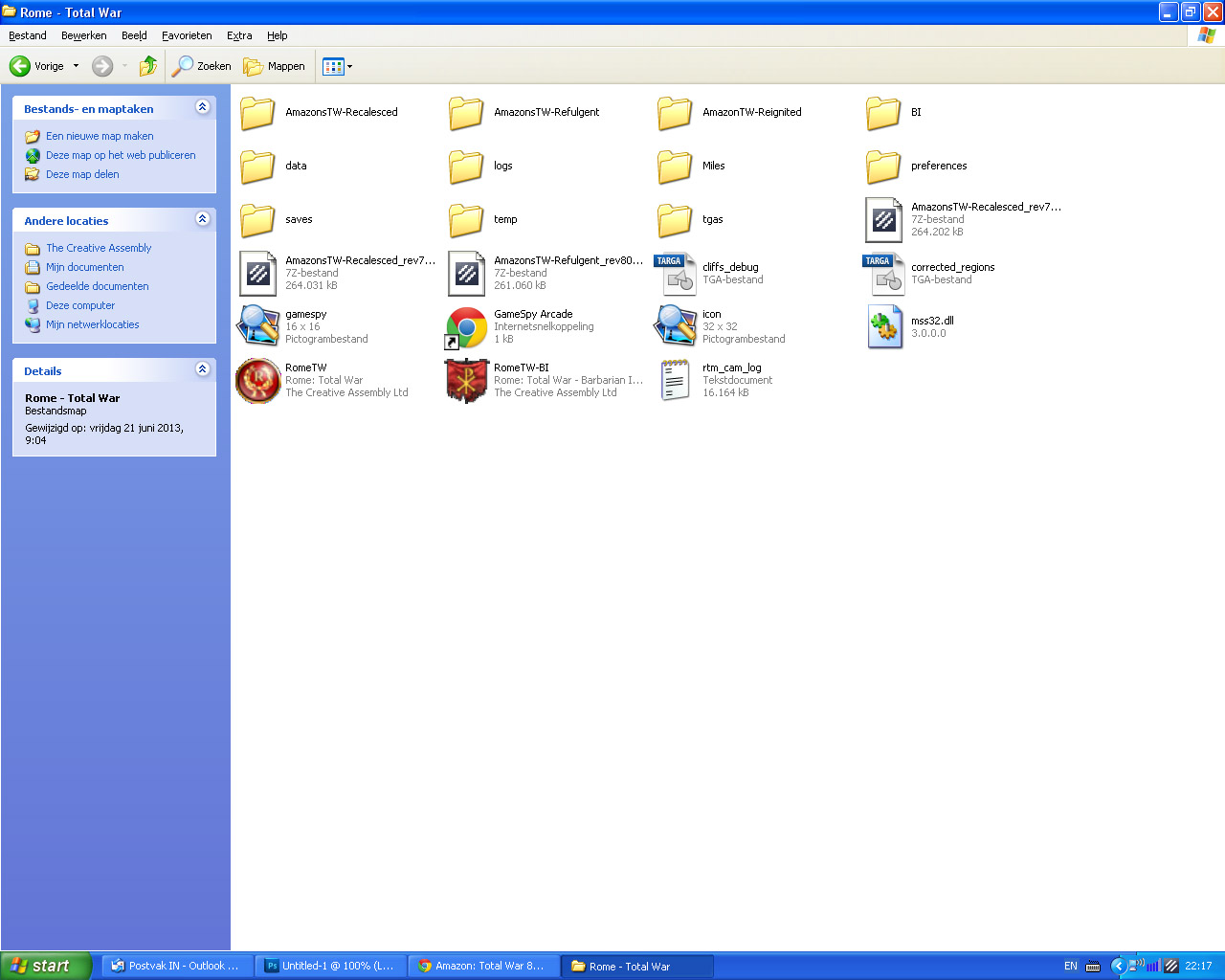Select the preferences folder icon
This screenshot has height=980, width=1225.
pyautogui.click(x=884, y=167)
